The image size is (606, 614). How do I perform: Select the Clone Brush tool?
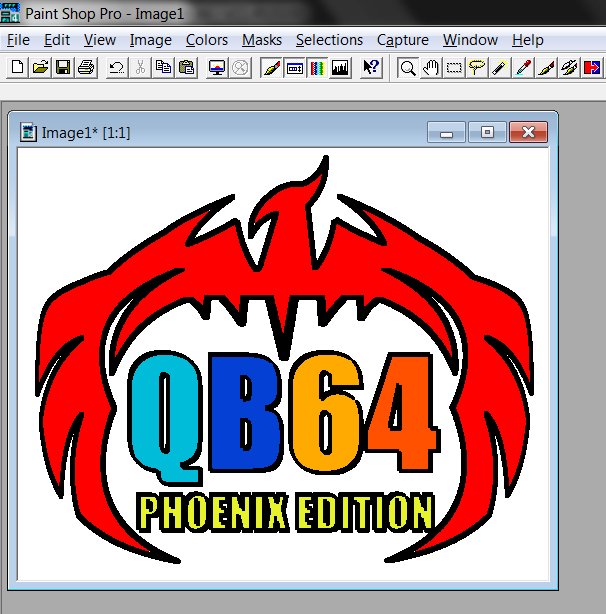569,68
